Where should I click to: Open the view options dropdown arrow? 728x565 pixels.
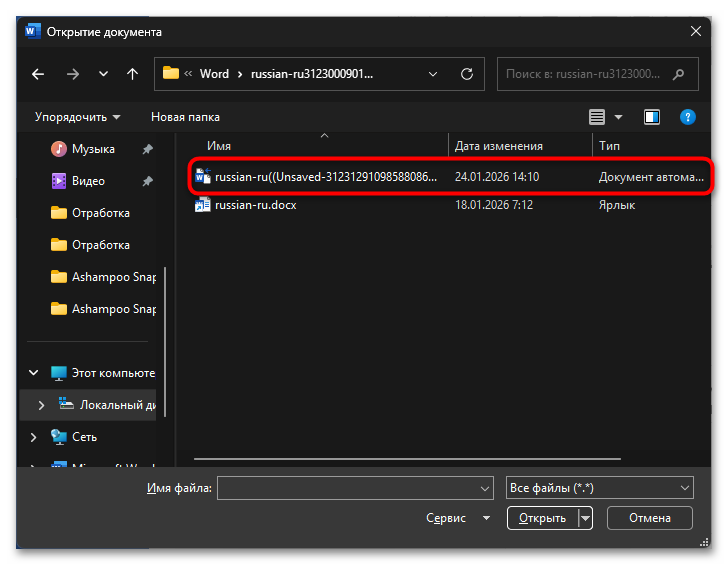pyautogui.click(x=618, y=117)
